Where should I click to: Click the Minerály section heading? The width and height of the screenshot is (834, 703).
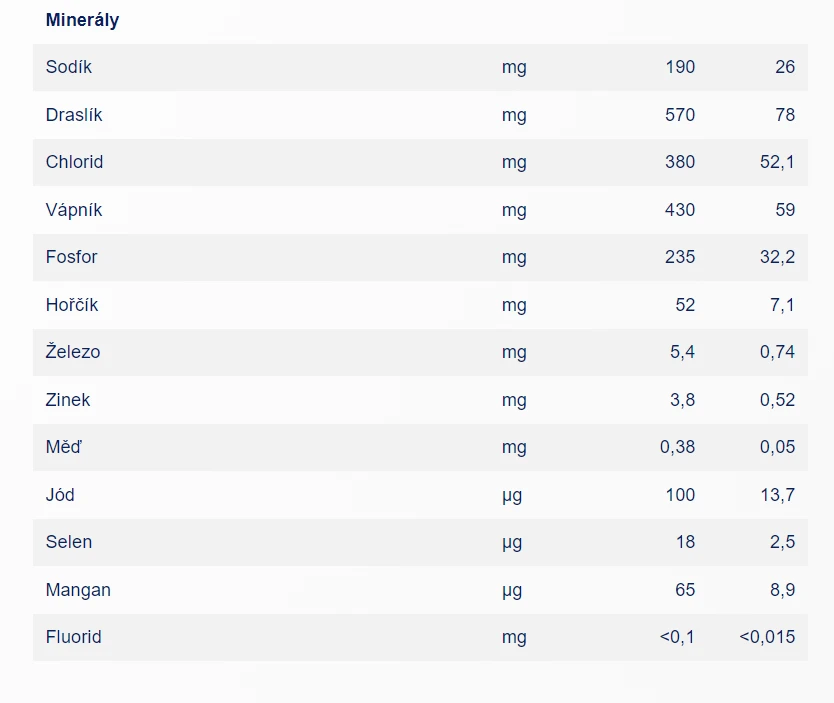pyautogui.click(x=82, y=20)
